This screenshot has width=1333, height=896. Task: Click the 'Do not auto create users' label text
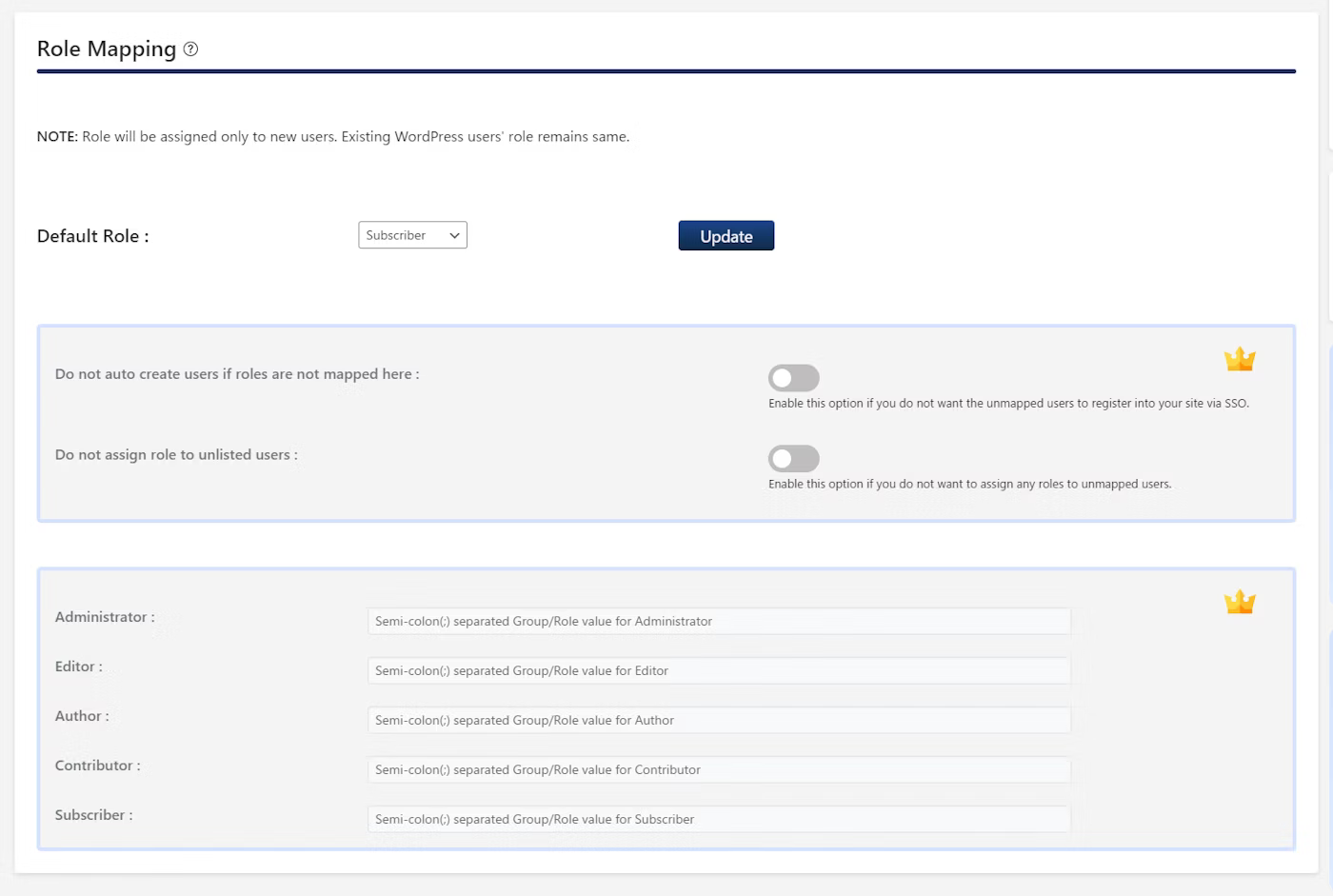pyautogui.click(x=237, y=374)
